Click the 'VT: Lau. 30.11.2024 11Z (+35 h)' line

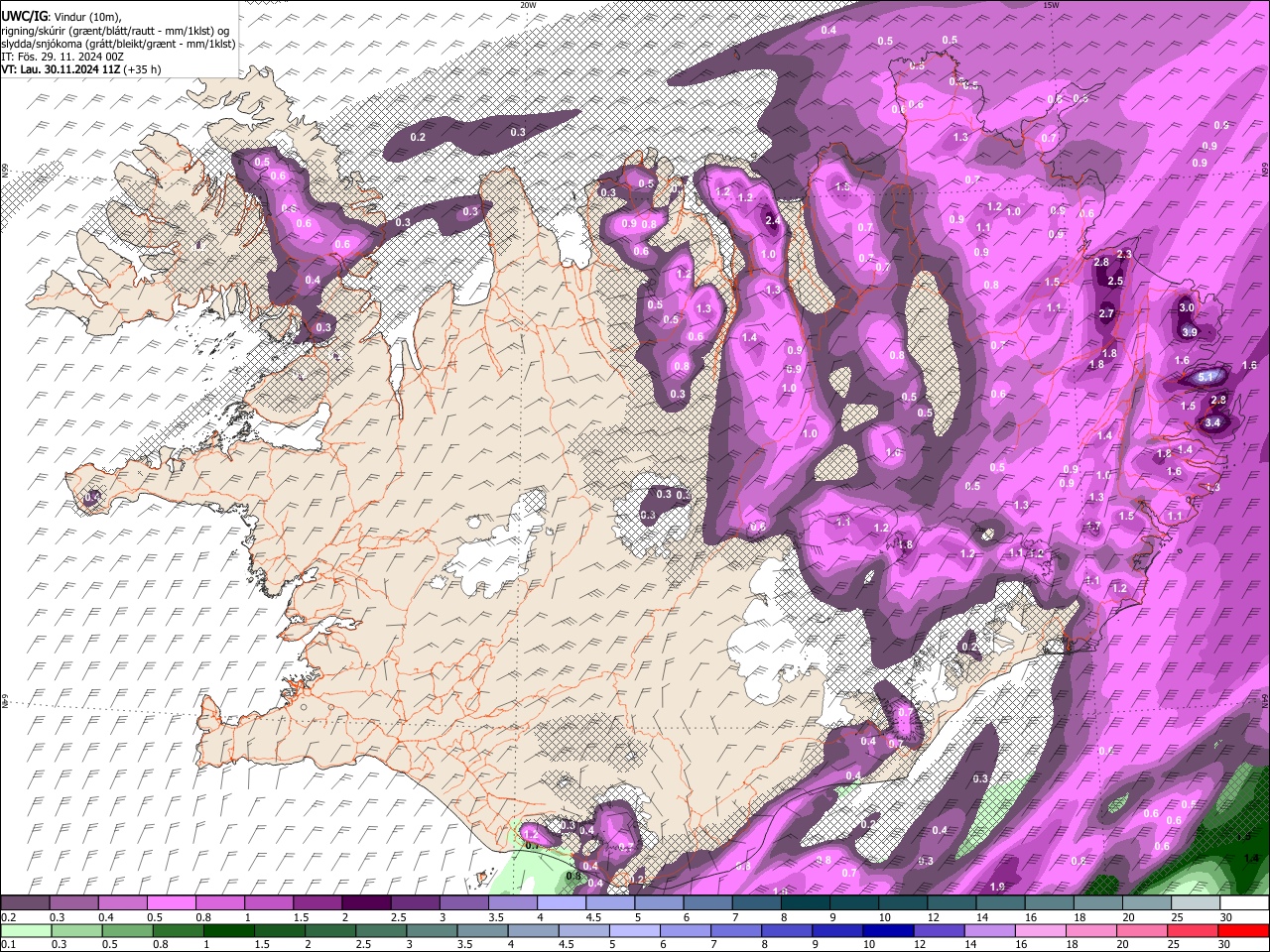(81, 69)
